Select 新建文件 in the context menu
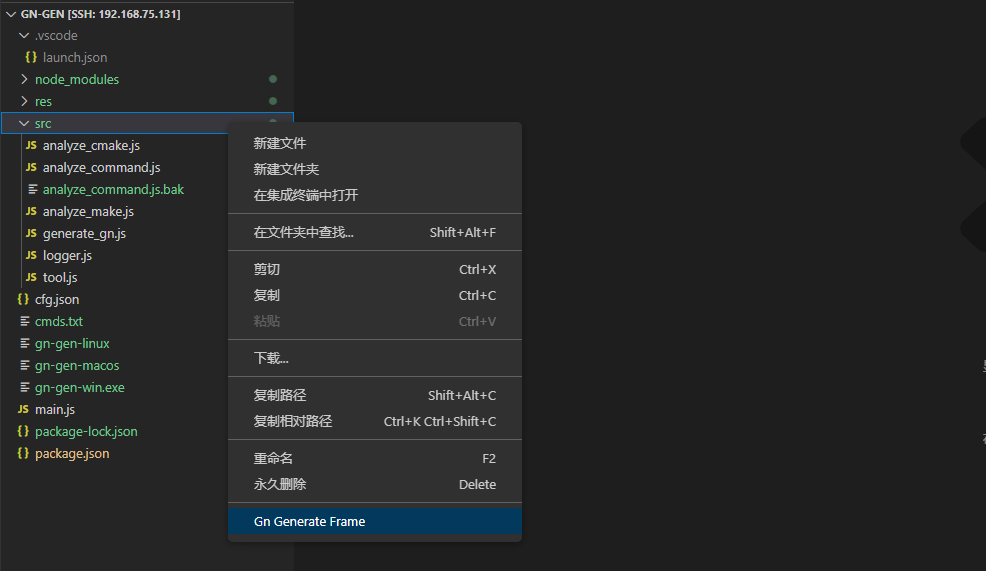 [280, 144]
